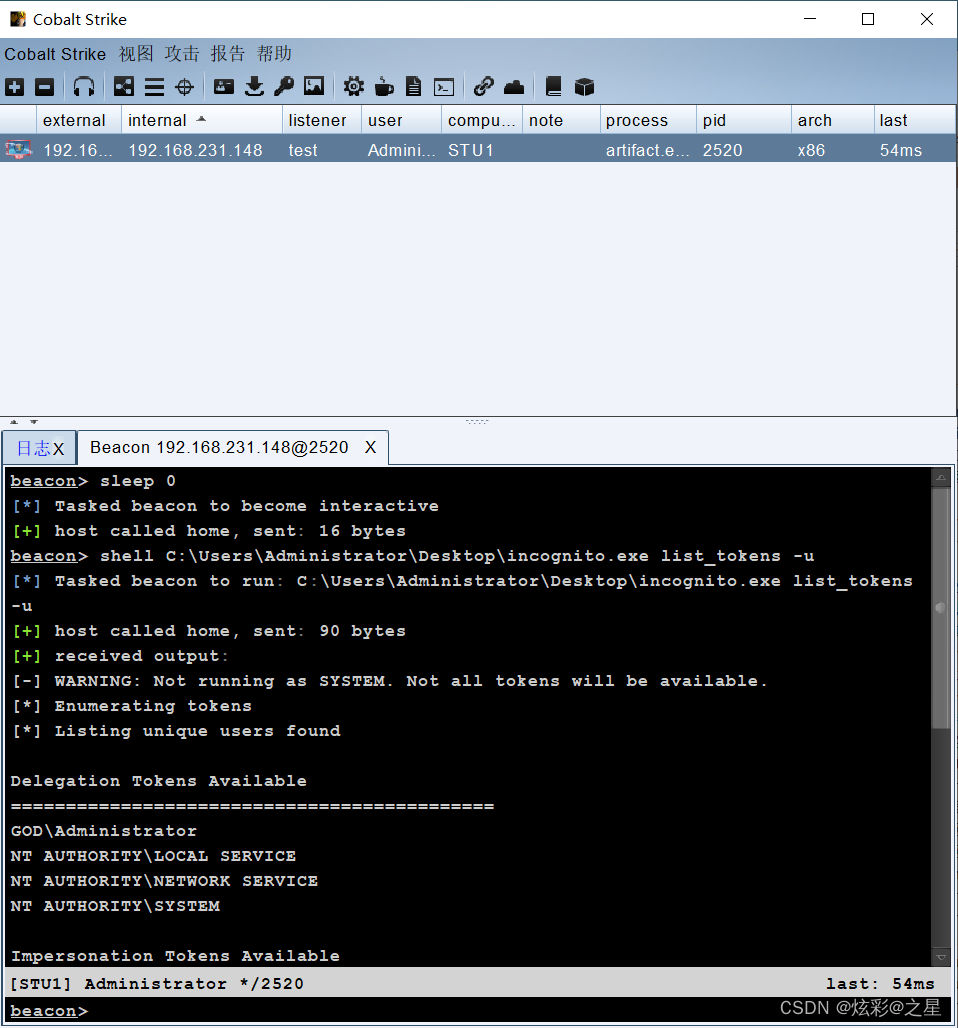The image size is (958, 1028).
Task: Sort by pid column header
Action: point(744,121)
